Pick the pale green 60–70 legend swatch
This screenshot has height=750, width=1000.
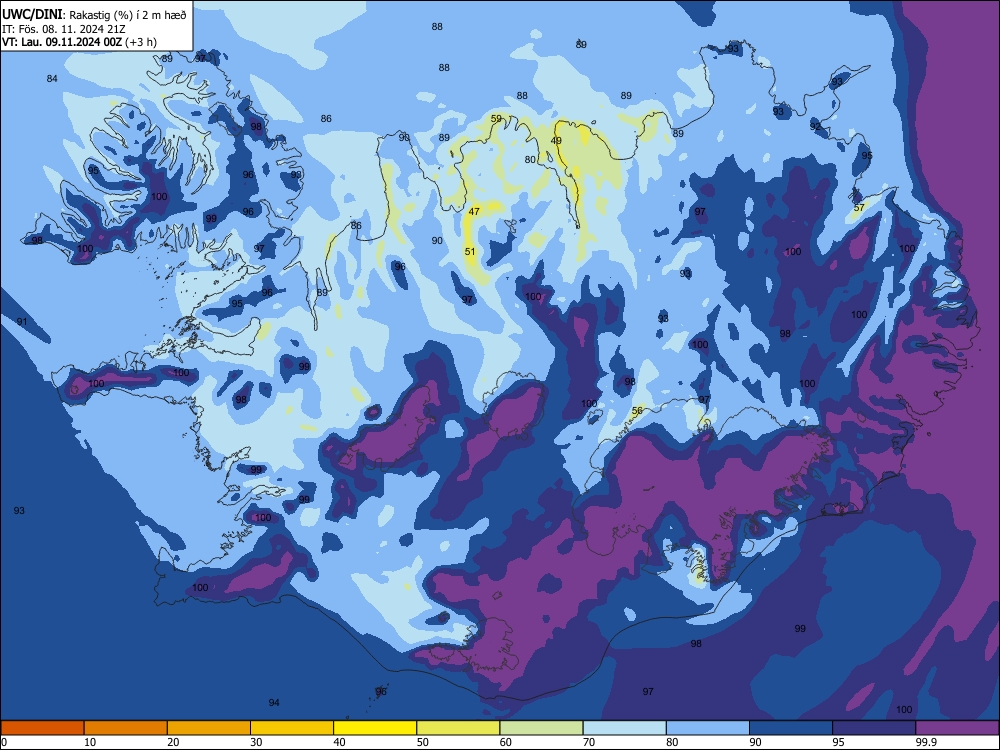coord(541,728)
